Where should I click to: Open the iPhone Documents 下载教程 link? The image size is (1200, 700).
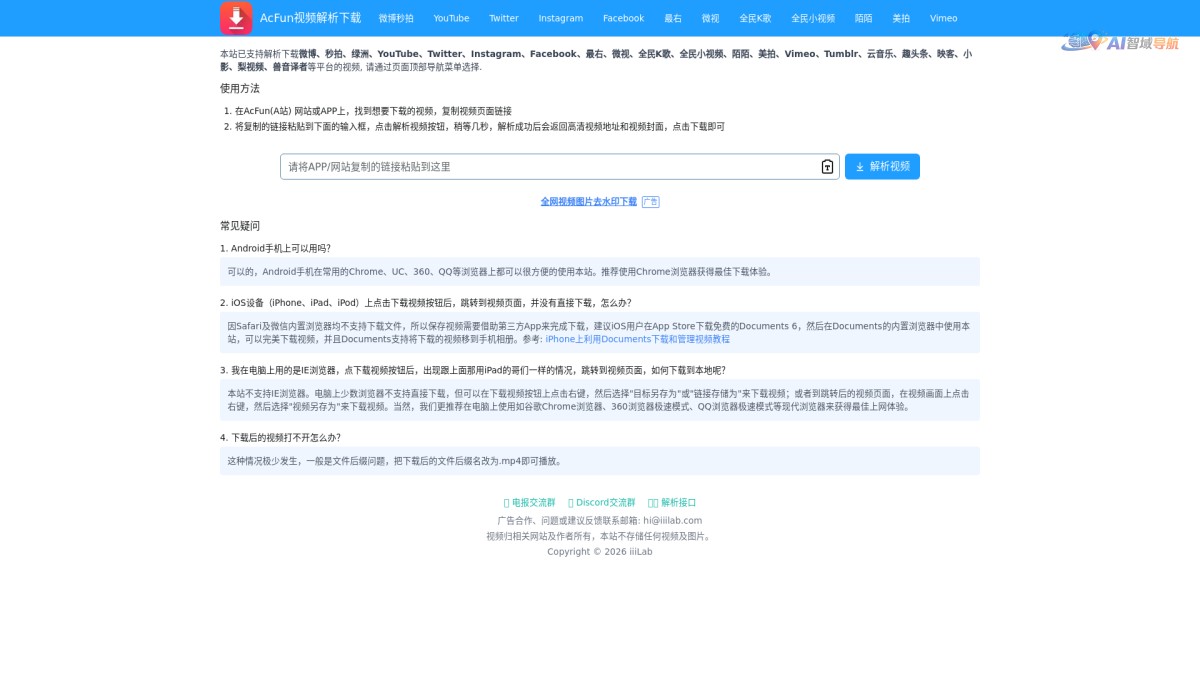click(x=638, y=339)
